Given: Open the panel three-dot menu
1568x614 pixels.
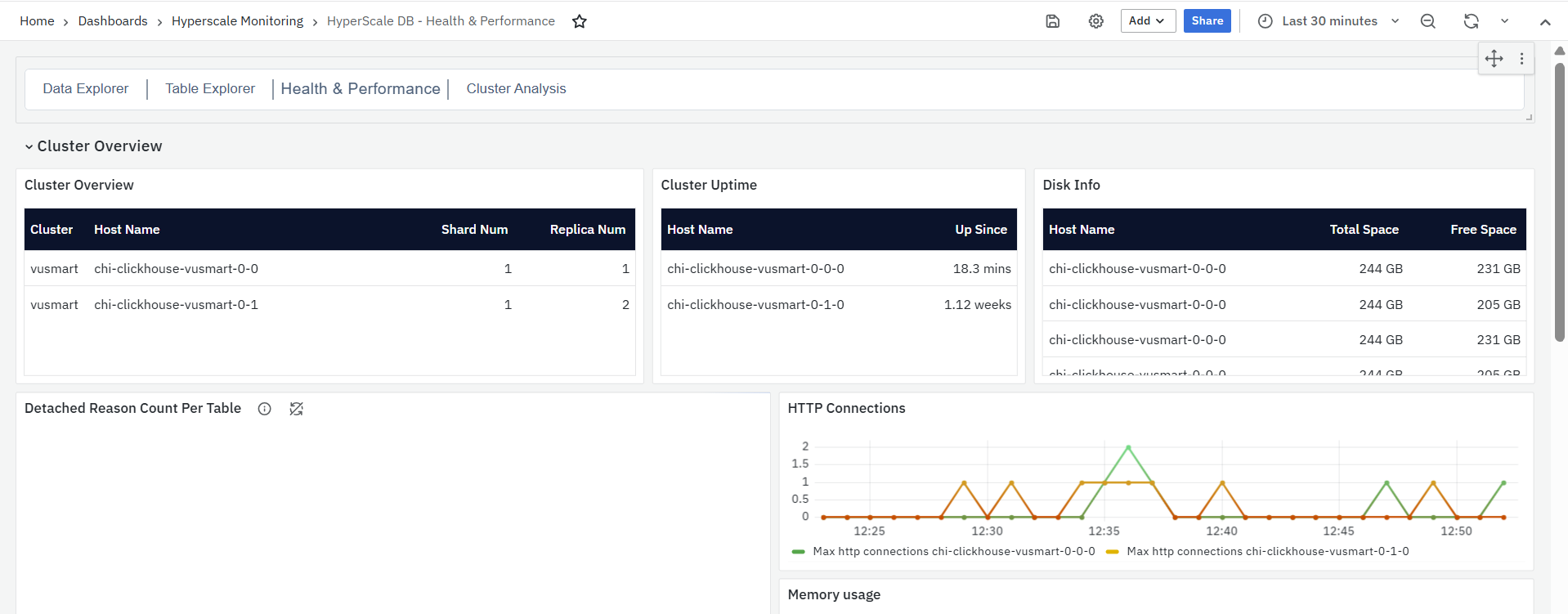Looking at the screenshot, I should point(1521,58).
